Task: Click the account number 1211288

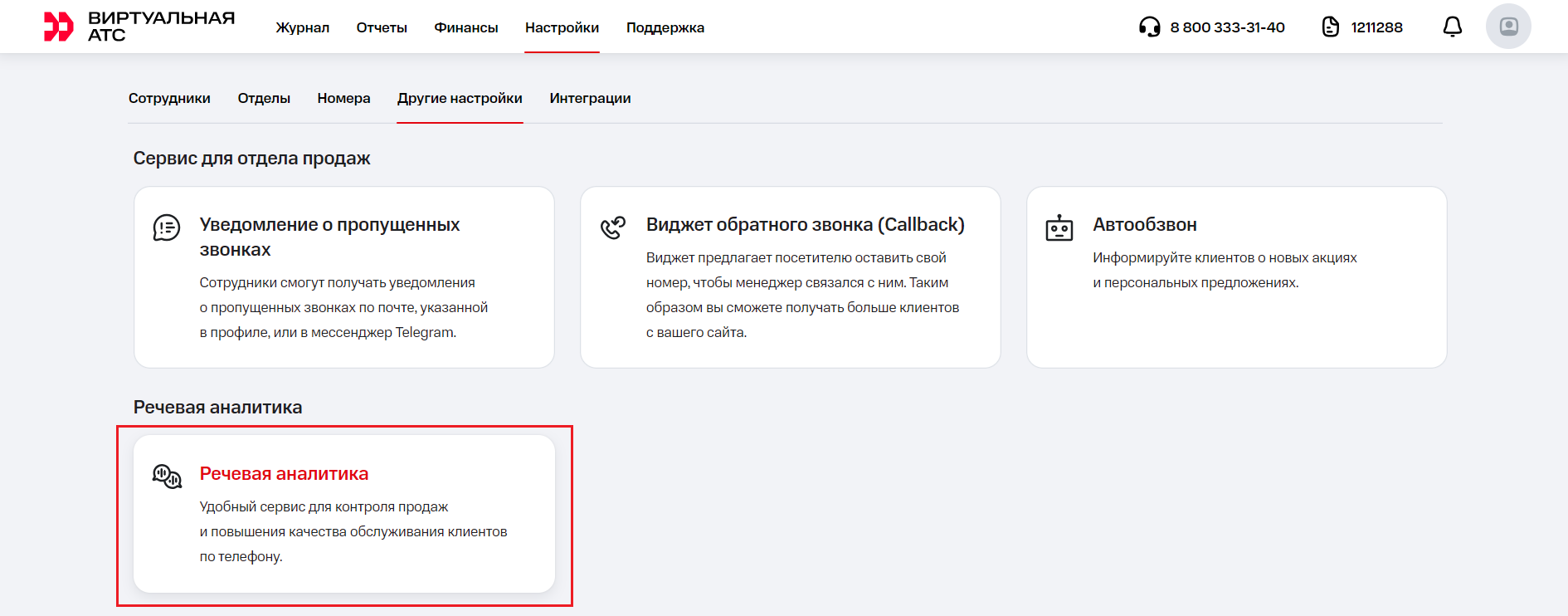Action: (1376, 27)
